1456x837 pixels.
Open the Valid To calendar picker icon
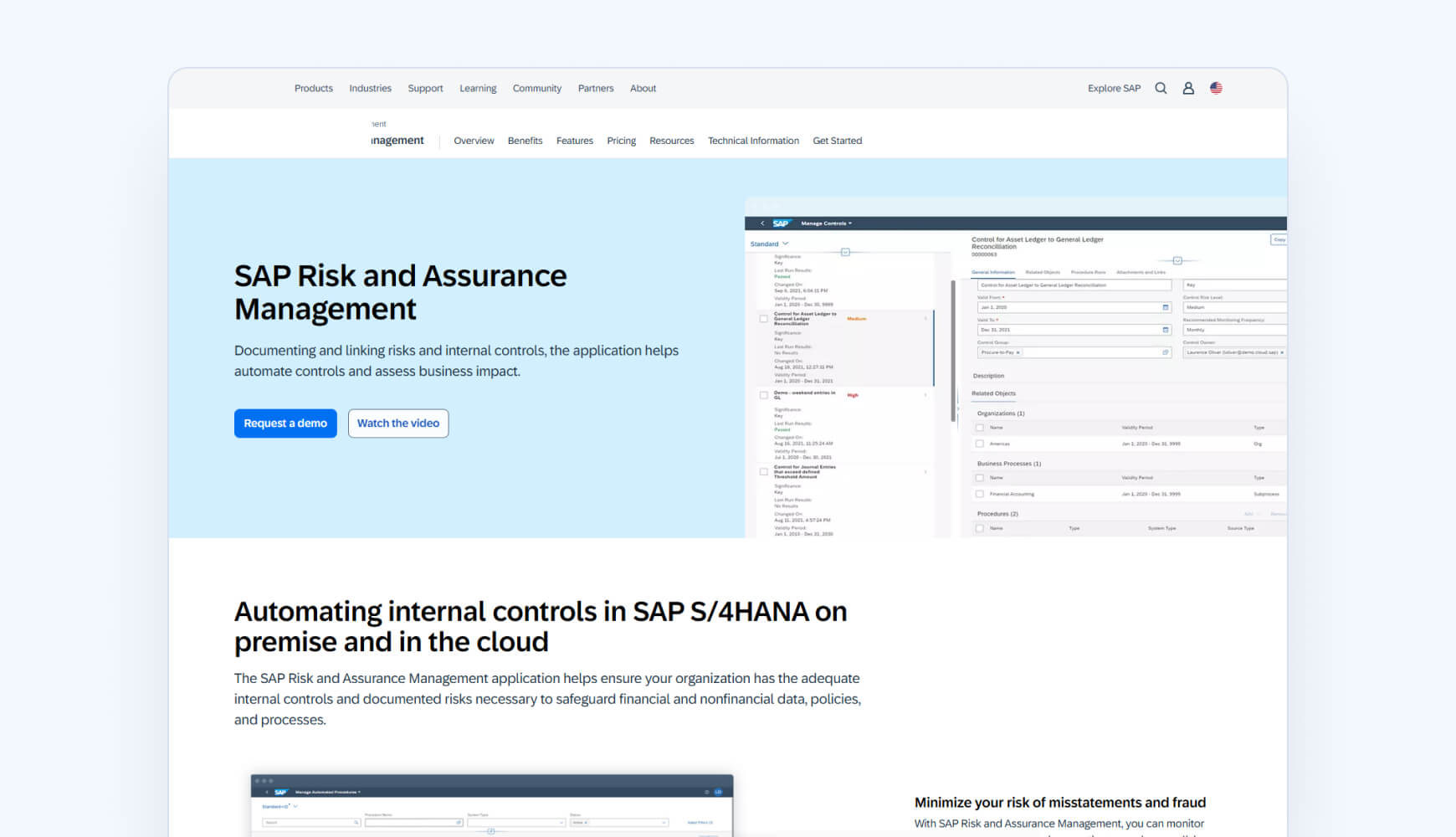(1165, 330)
